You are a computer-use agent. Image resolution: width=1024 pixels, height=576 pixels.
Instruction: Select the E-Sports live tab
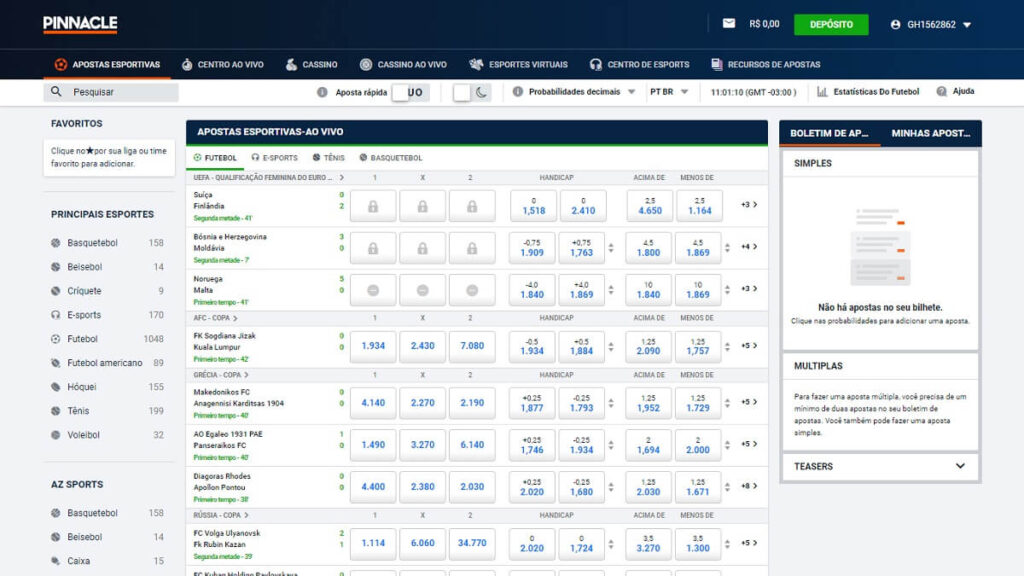(x=274, y=158)
